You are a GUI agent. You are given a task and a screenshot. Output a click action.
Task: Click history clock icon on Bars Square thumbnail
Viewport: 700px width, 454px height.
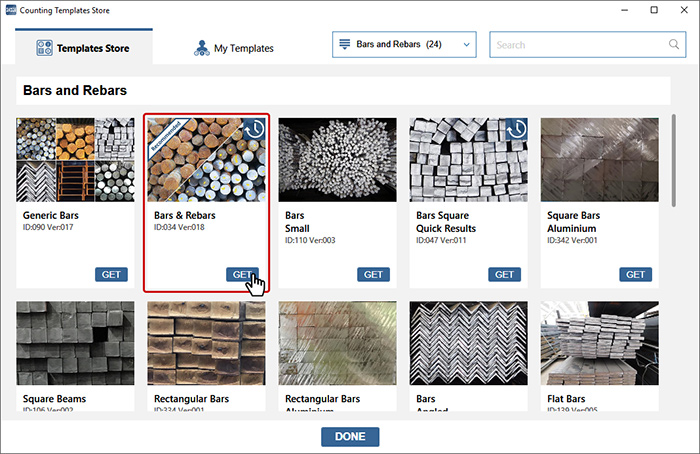click(516, 129)
